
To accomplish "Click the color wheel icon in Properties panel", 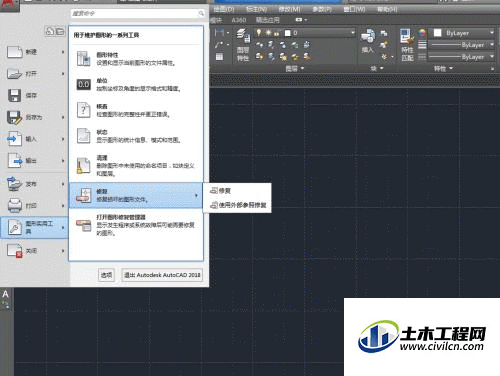I will [x=422, y=33].
